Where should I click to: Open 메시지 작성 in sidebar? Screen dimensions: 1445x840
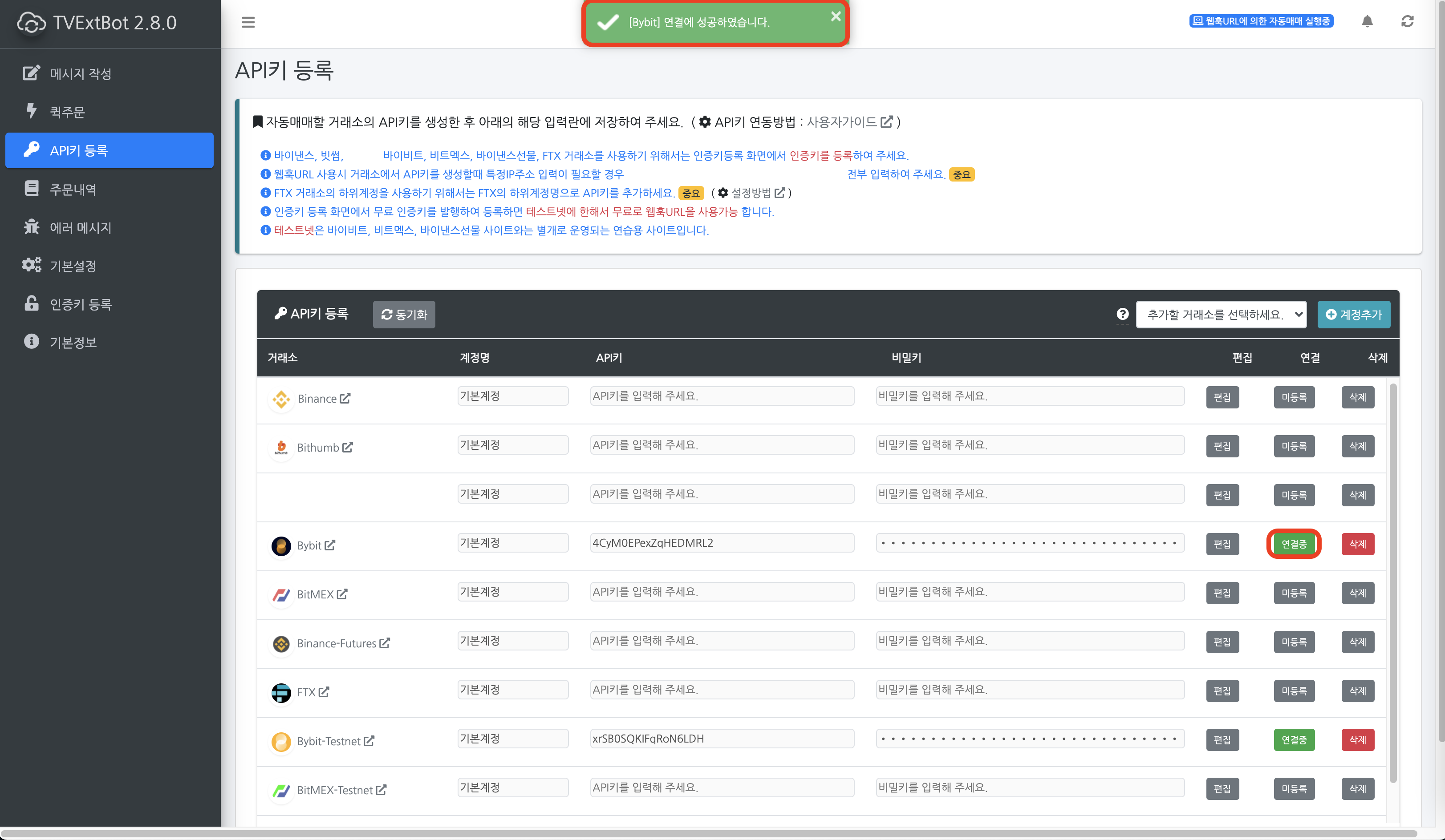109,73
